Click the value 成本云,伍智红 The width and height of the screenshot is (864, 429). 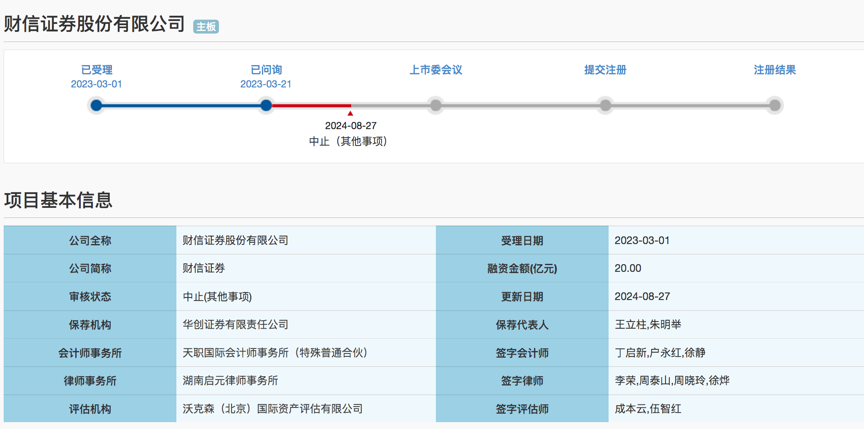(648, 409)
